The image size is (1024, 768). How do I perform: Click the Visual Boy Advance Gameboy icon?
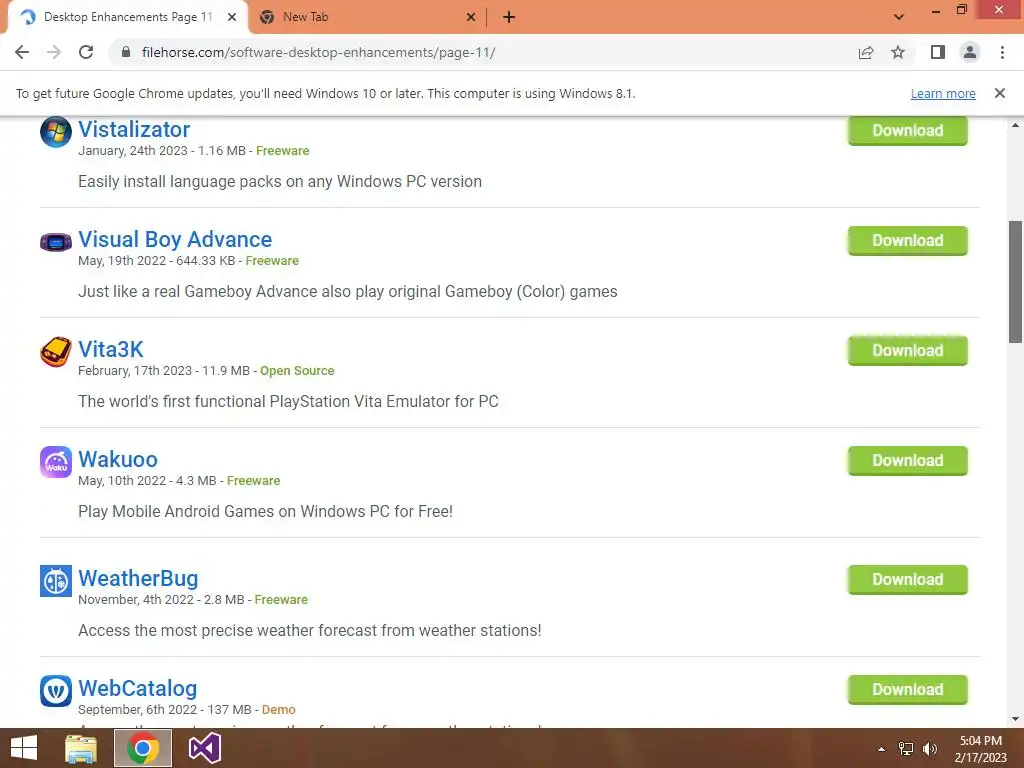coord(56,242)
